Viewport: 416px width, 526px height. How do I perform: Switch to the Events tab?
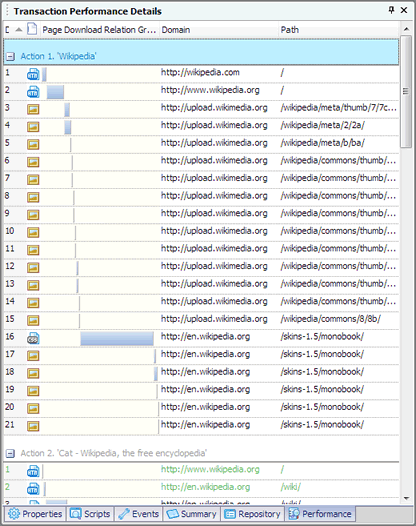pos(138,514)
